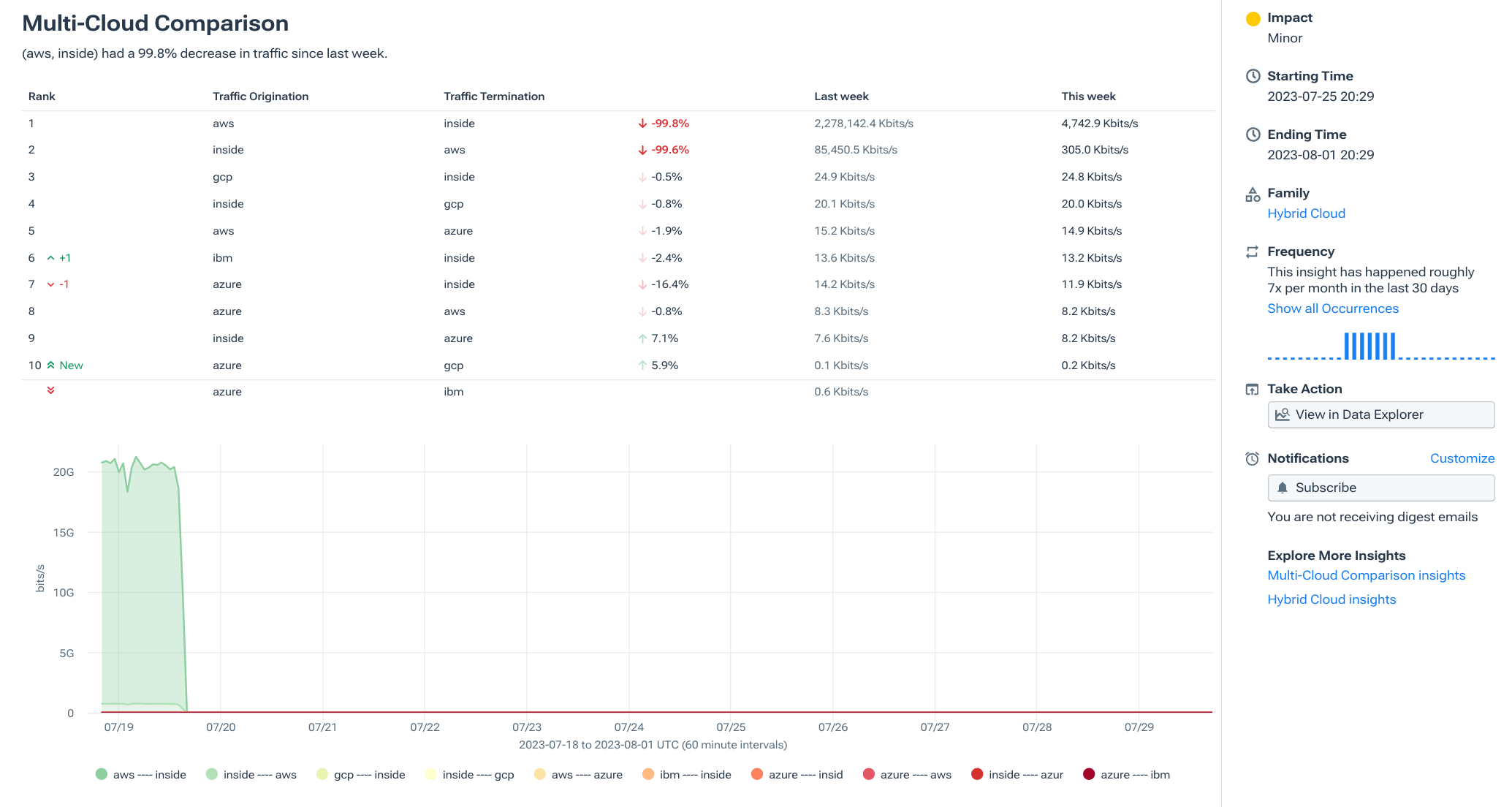Click the clock icon next to Starting Time

1253,75
